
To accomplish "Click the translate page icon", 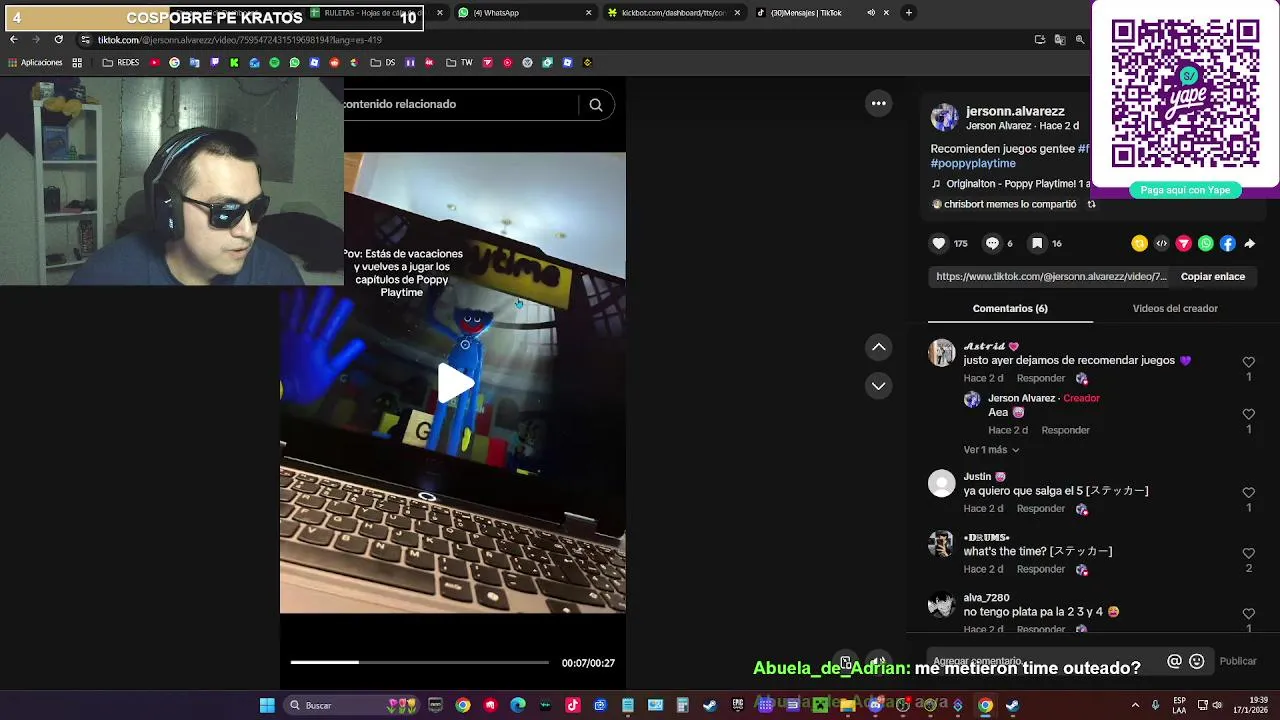I will pyautogui.click(x=1060, y=40).
